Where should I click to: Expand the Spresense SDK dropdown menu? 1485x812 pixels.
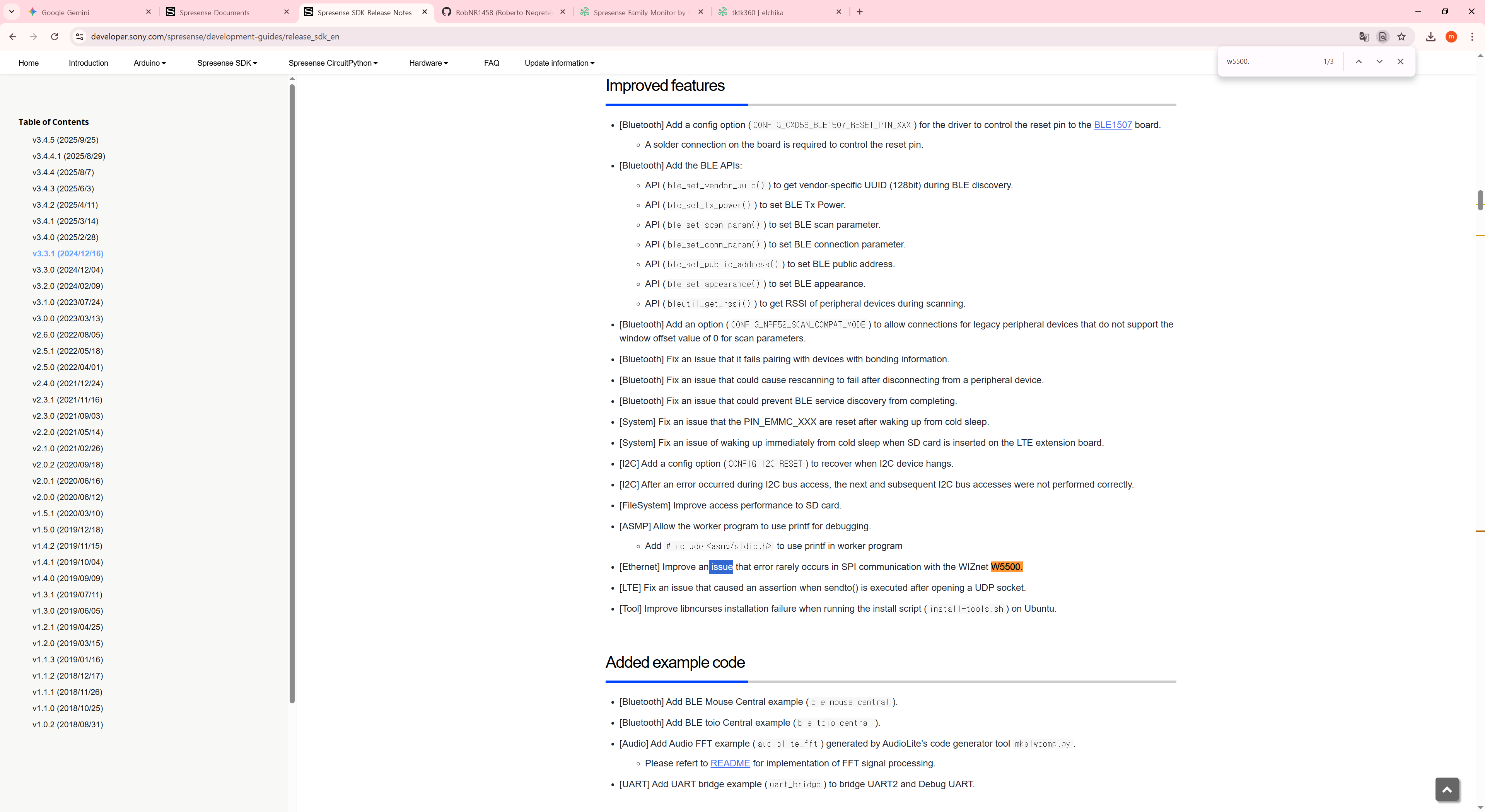(227, 63)
